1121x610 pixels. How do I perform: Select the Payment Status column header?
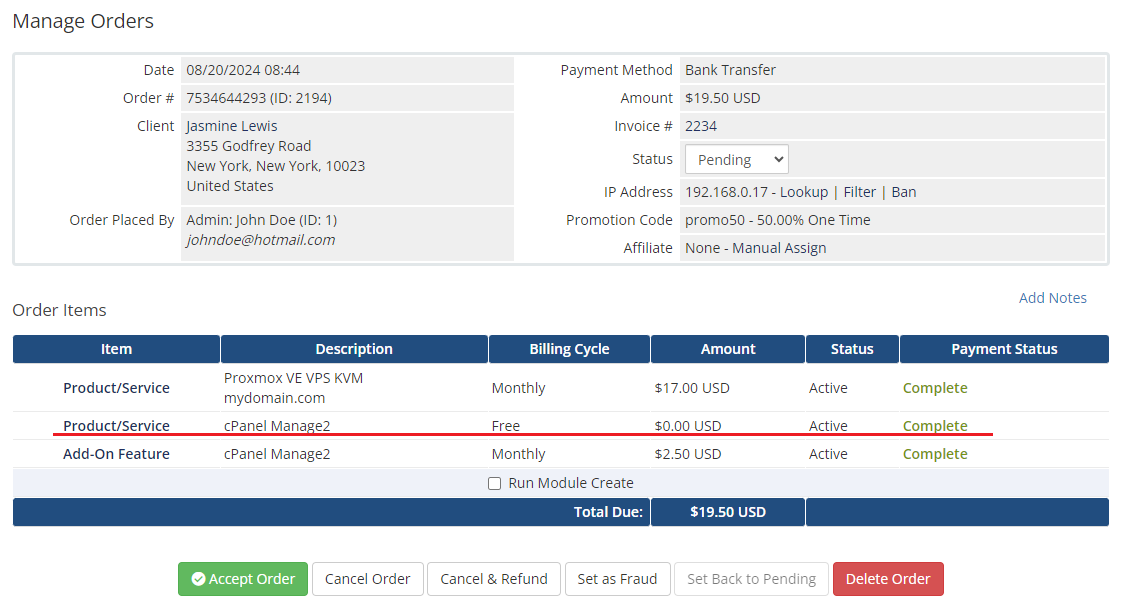(x=1004, y=349)
